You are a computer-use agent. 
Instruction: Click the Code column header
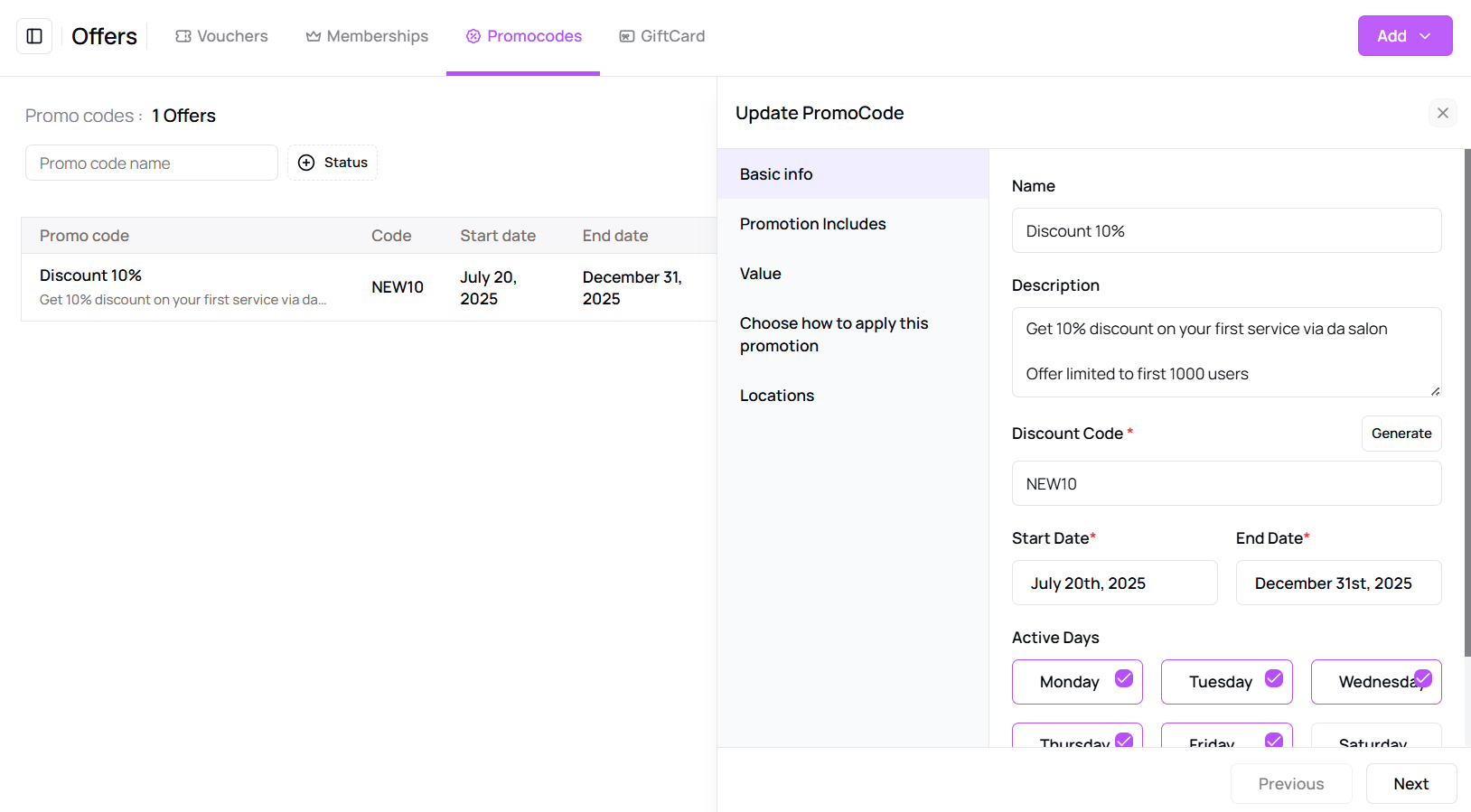tap(391, 236)
